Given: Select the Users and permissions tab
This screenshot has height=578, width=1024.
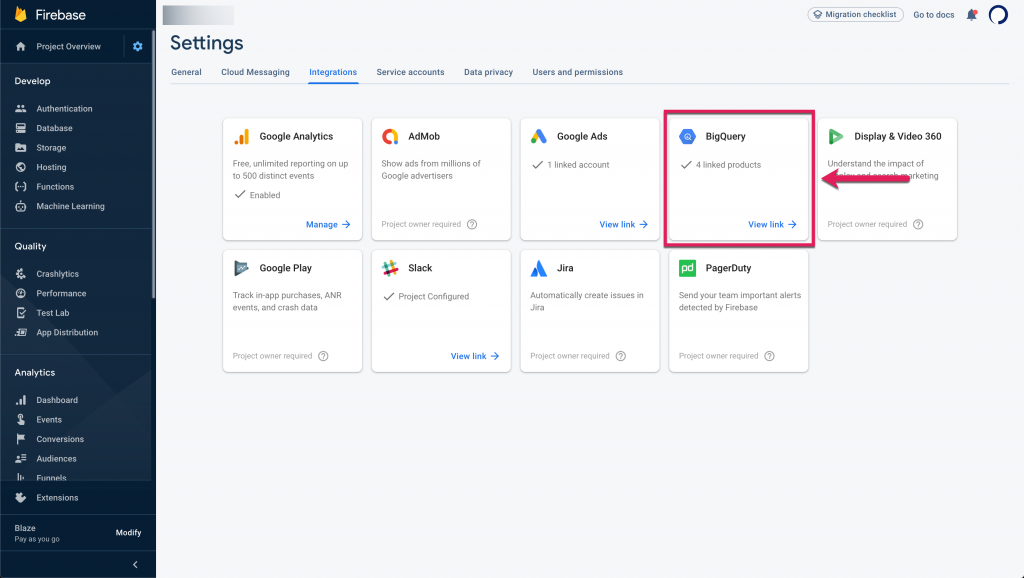Looking at the screenshot, I should [577, 72].
